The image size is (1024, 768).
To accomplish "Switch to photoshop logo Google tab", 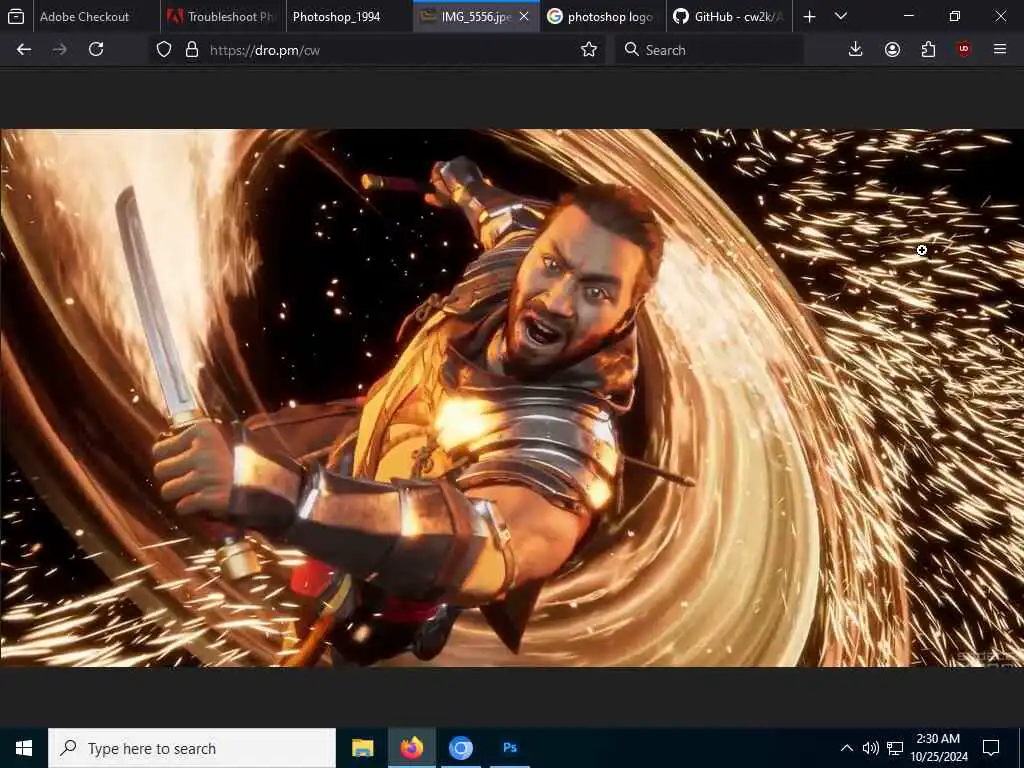I will (603, 16).
